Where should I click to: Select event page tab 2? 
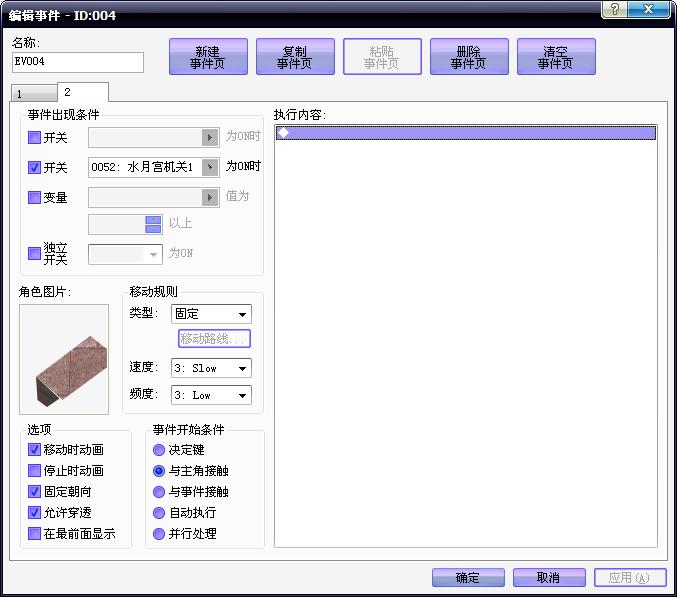(x=83, y=92)
